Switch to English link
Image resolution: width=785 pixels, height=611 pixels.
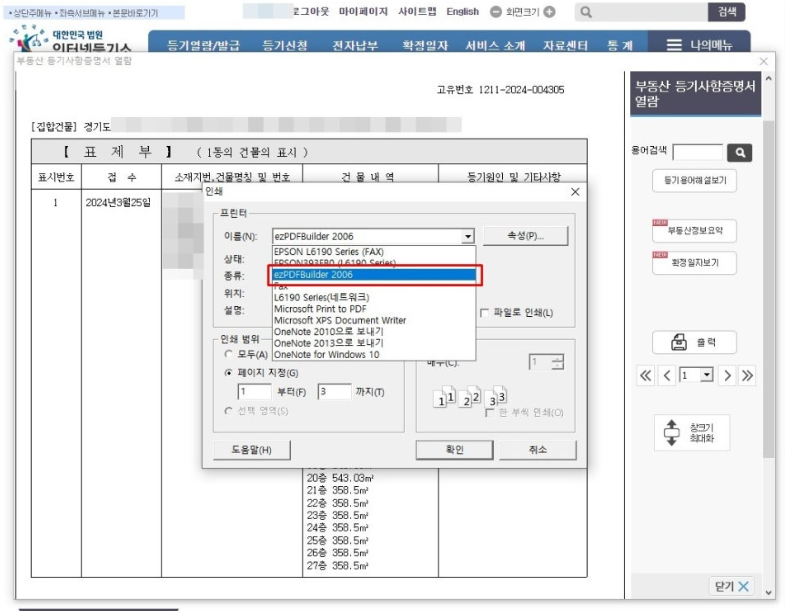pos(463,12)
